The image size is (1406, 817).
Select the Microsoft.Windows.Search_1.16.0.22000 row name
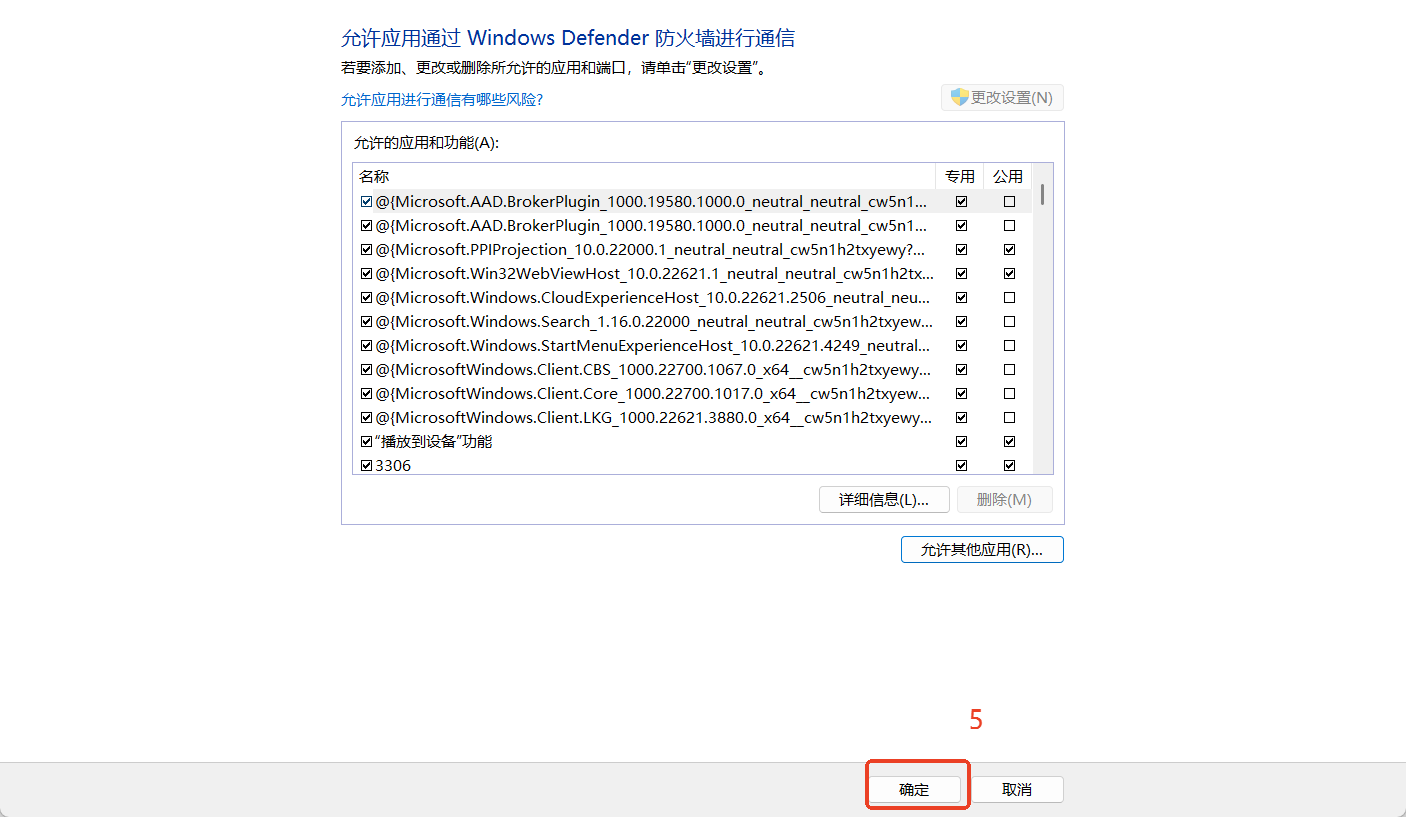[655, 321]
